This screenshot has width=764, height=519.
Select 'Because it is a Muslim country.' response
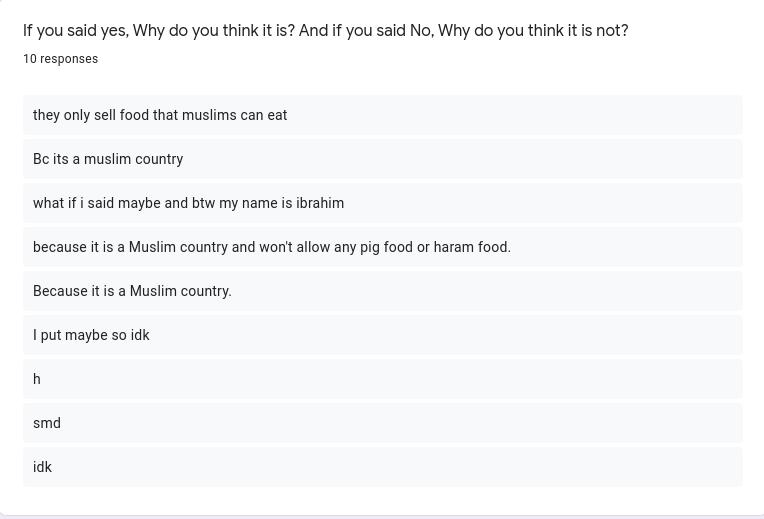382,291
